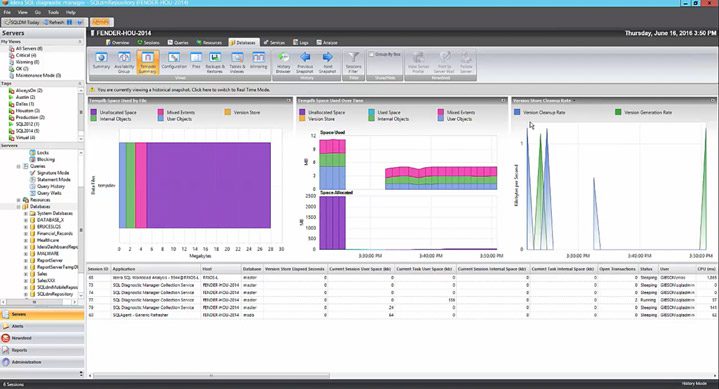This screenshot has height=389, width=719.
Task: Go to Previous Snapshot
Action: 305,62
